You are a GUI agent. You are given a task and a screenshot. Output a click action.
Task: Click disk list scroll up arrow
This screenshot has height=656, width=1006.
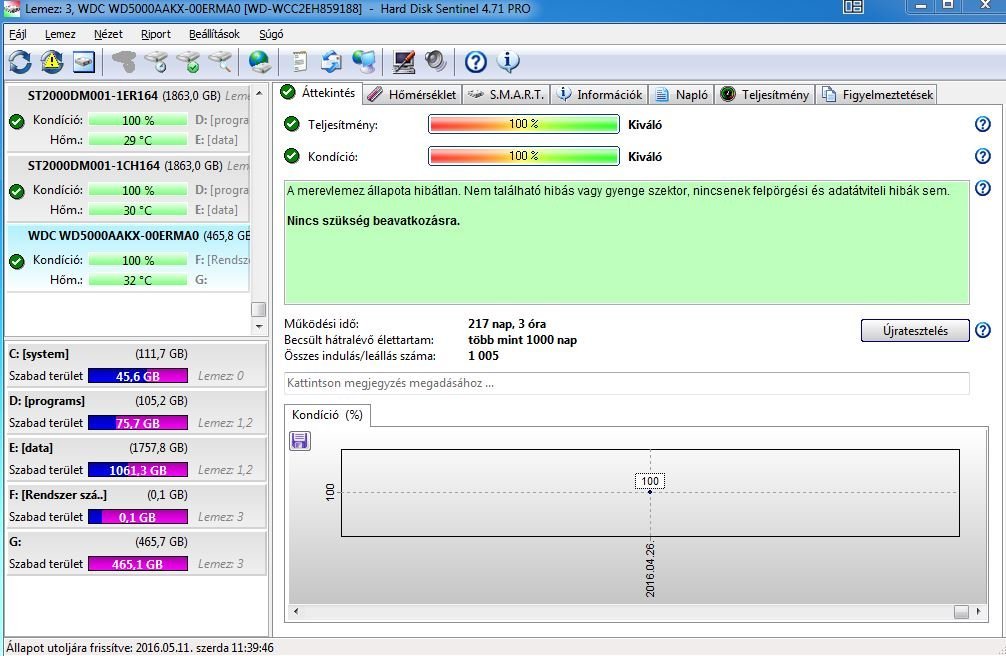pyautogui.click(x=259, y=93)
